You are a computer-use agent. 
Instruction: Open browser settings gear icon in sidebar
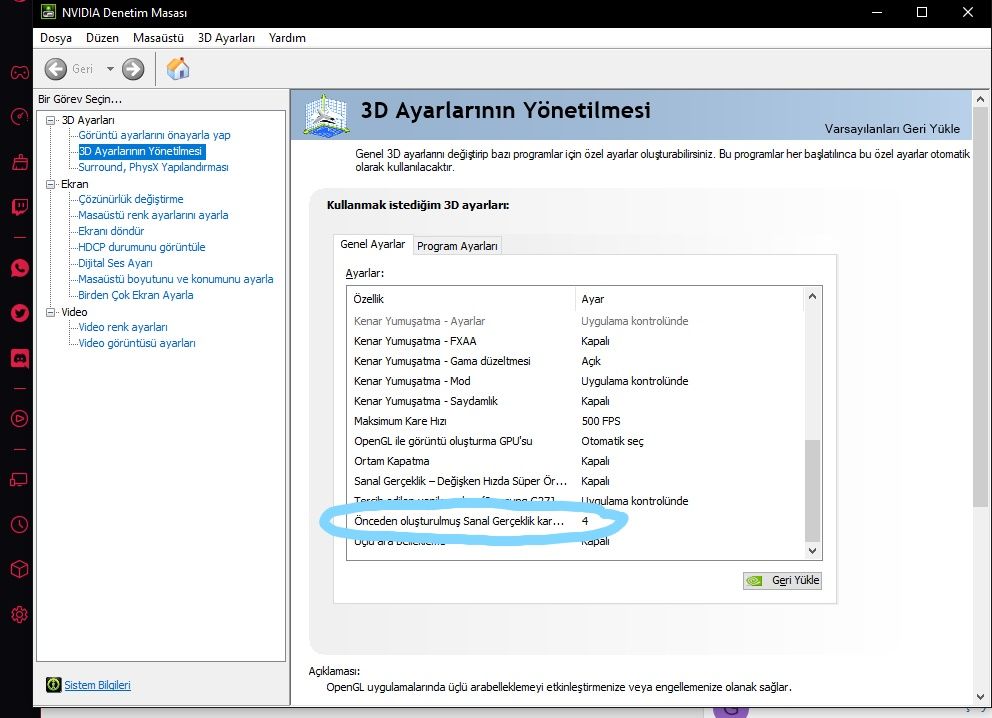19,614
